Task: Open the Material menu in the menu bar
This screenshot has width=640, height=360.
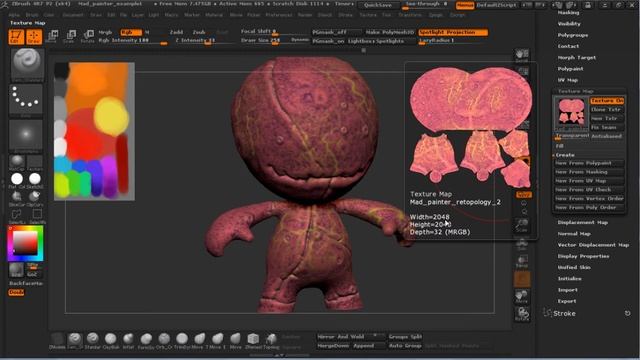Action: (x=214, y=15)
